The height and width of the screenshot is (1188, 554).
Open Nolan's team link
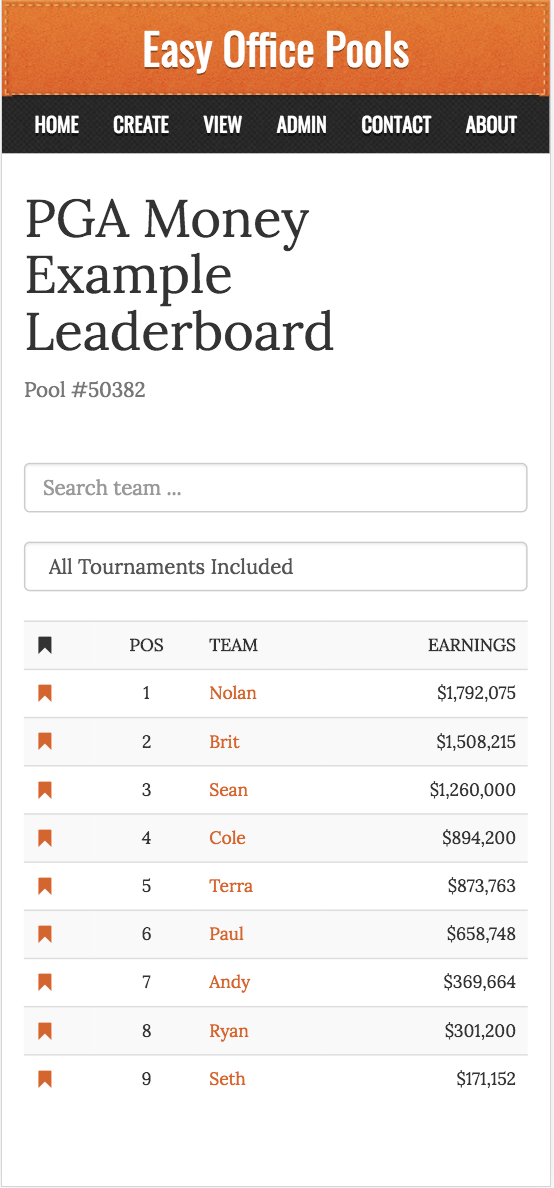click(x=233, y=693)
